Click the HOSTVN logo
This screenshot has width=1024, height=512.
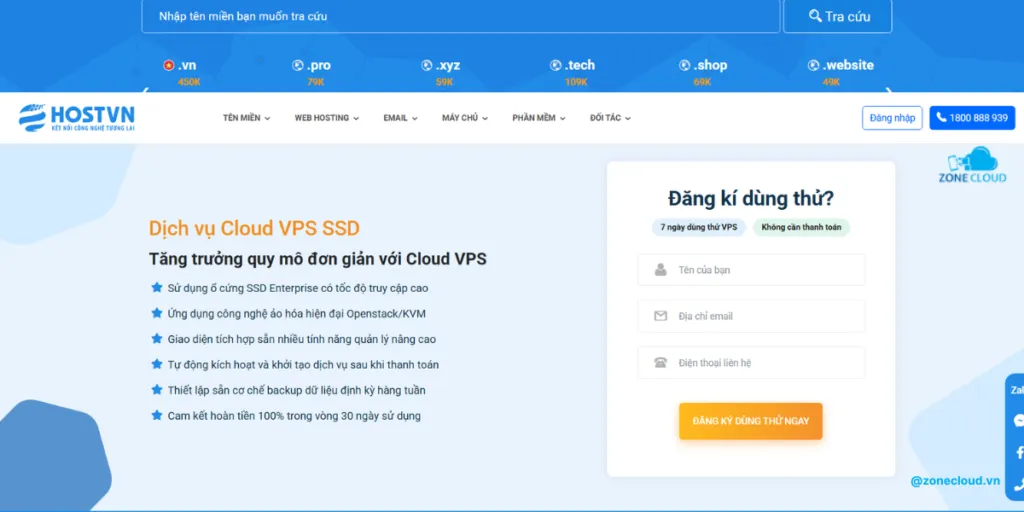tap(76, 118)
